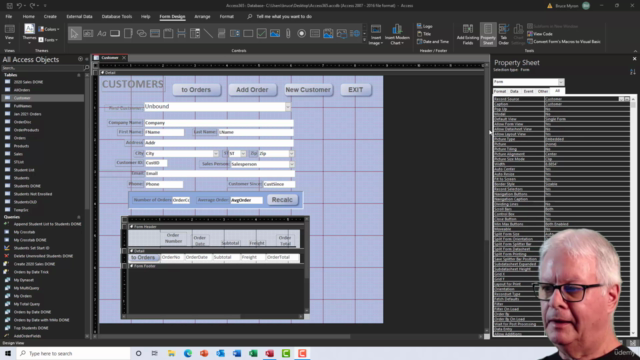The image size is (640, 360).
Task: Select the My Crosstab query
Action: tap(24, 232)
